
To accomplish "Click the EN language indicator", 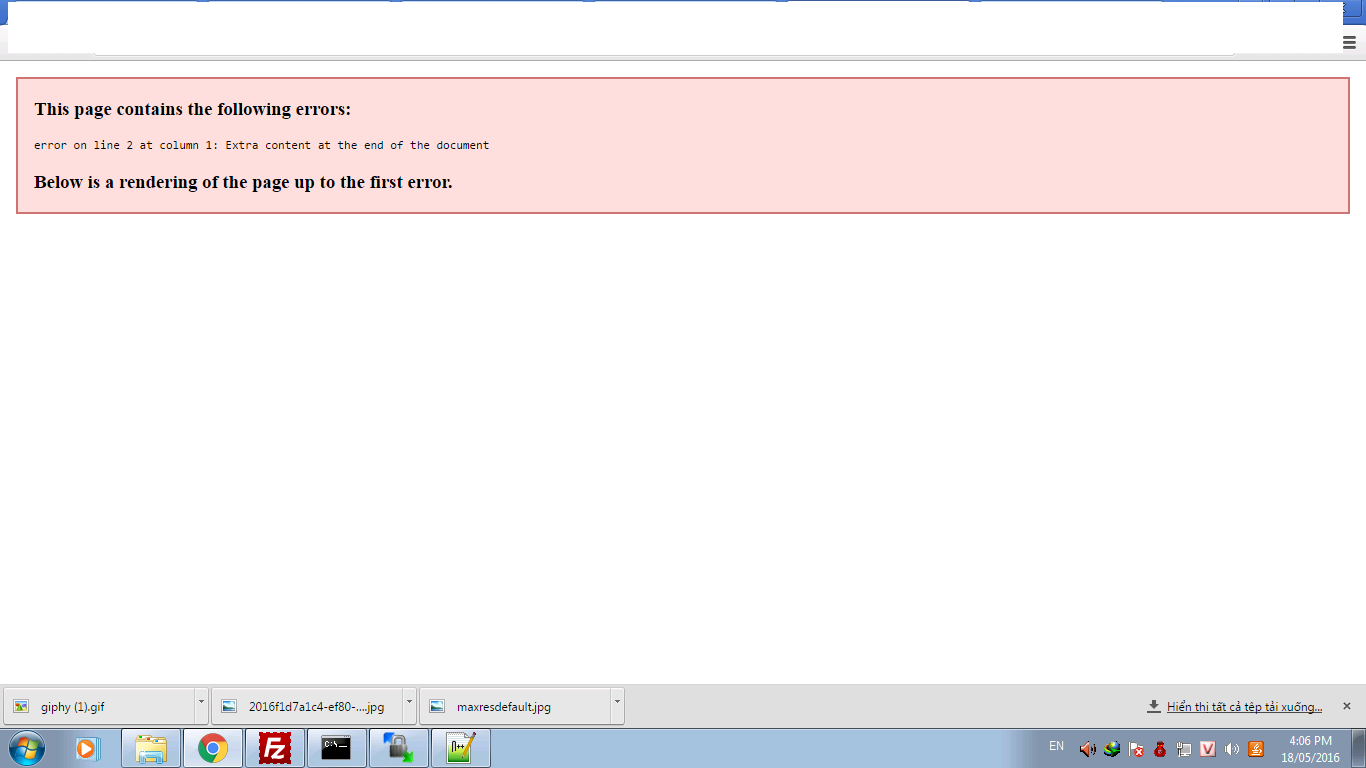I will pos(1056,746).
